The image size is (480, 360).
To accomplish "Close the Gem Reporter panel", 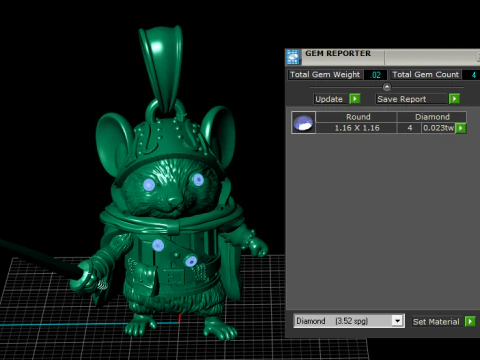I will [x=478, y=56].
